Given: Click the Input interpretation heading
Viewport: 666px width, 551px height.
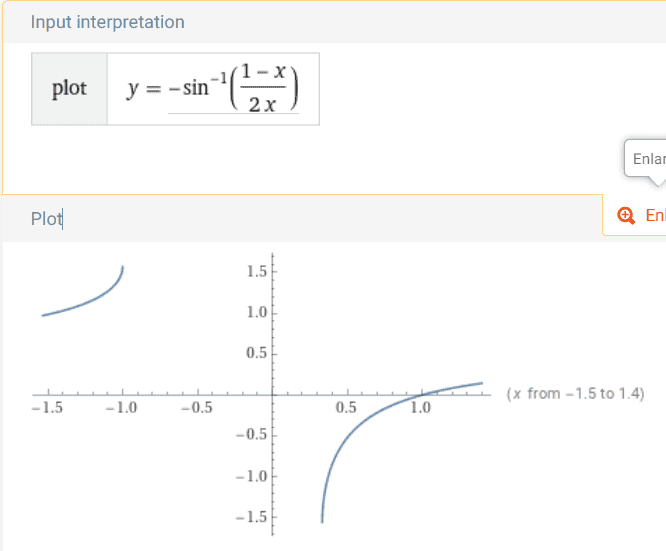Looking at the screenshot, I should [x=107, y=22].
